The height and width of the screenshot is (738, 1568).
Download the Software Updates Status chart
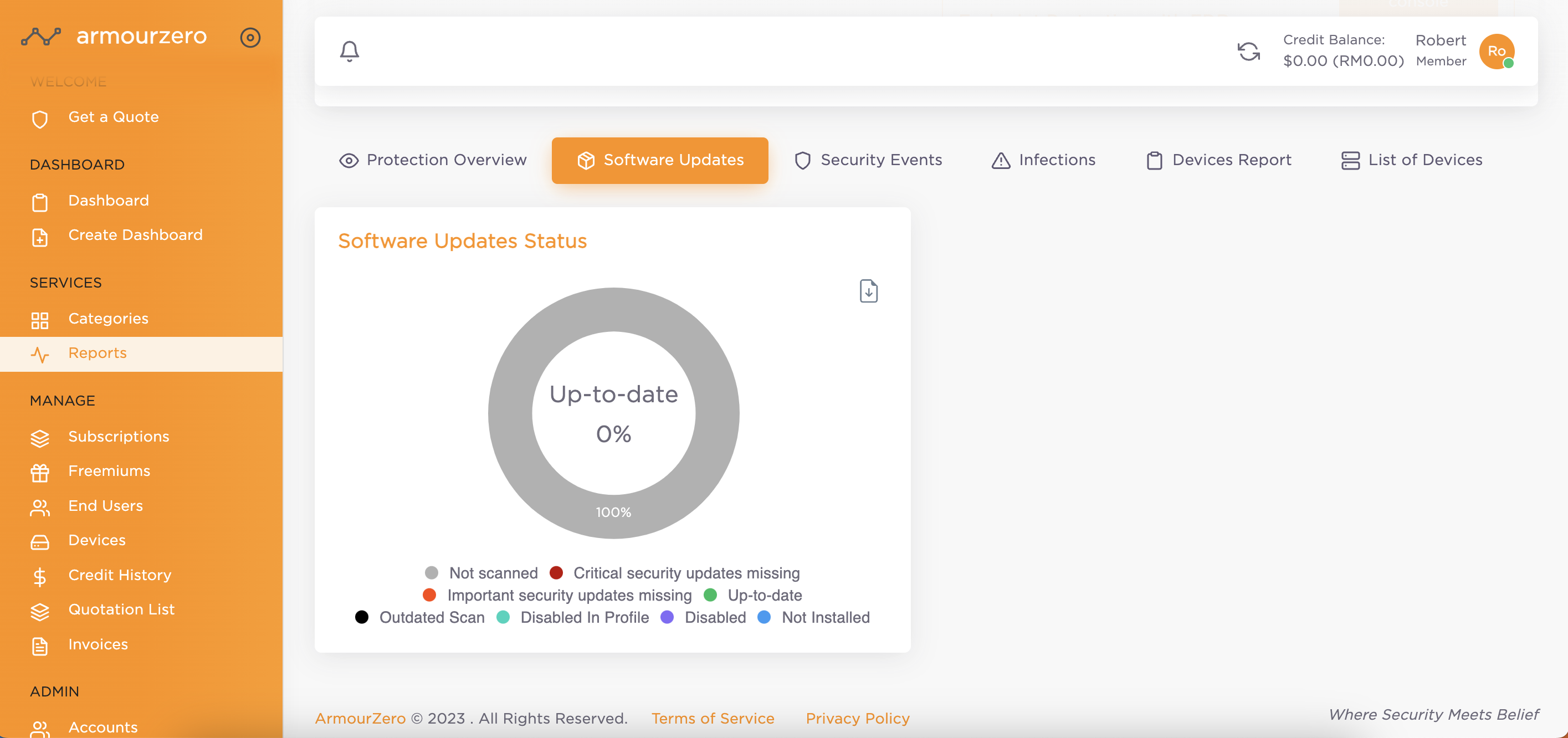click(869, 291)
